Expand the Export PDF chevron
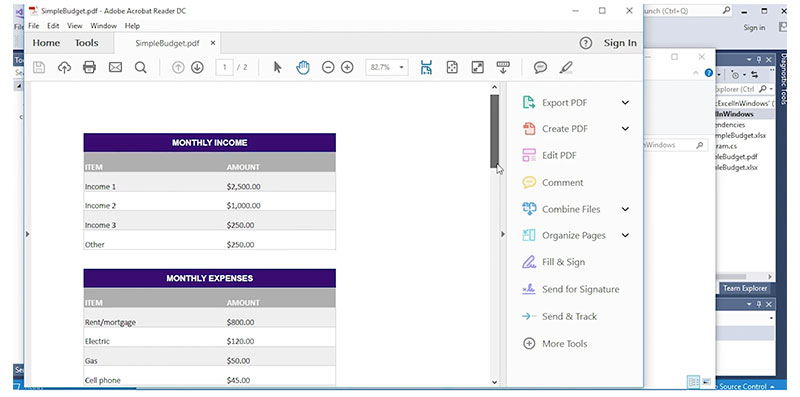This screenshot has height=397, width=800. (x=625, y=103)
